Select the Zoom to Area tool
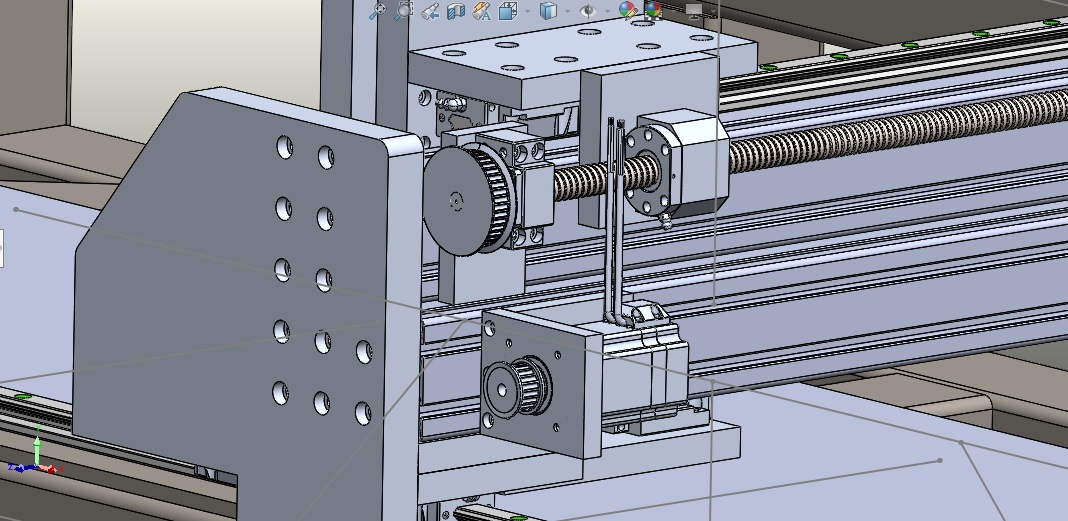1068x521 pixels. [403, 11]
